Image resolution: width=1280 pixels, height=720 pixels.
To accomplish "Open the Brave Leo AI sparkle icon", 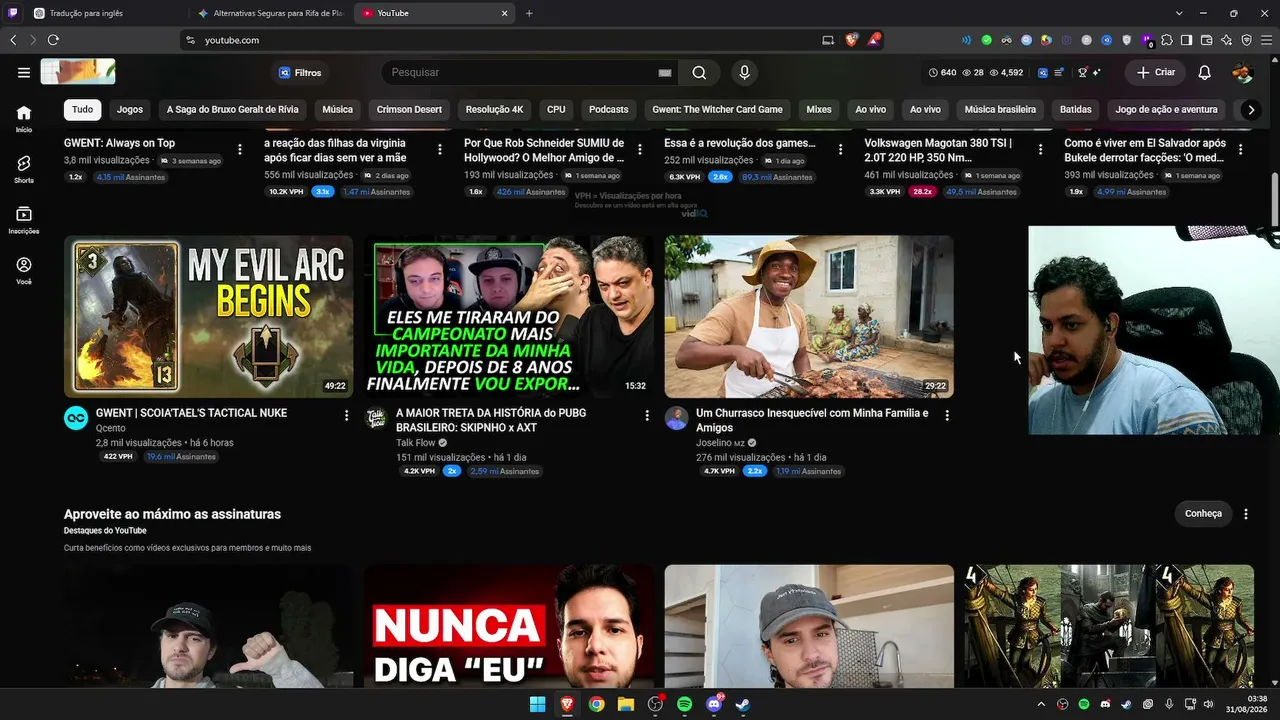I will click(x=1226, y=40).
